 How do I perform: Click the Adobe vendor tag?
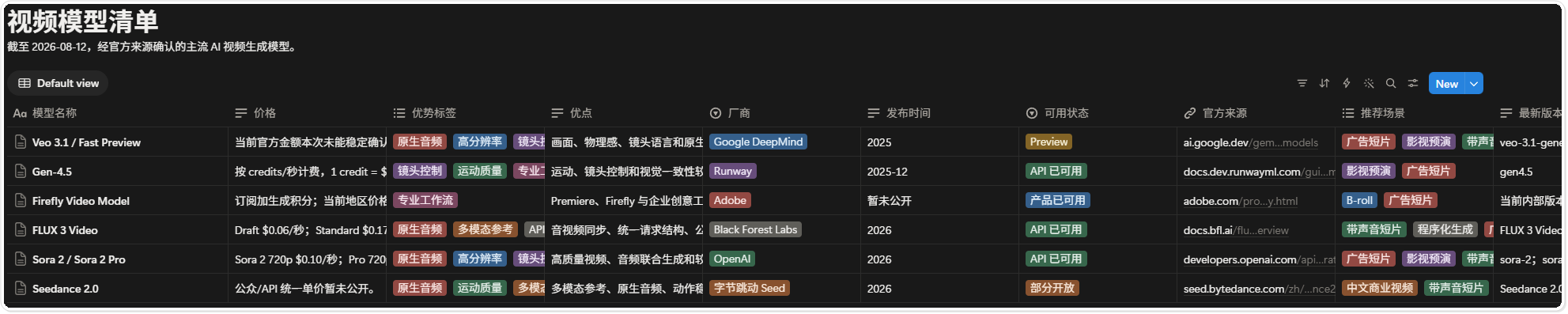tap(730, 200)
